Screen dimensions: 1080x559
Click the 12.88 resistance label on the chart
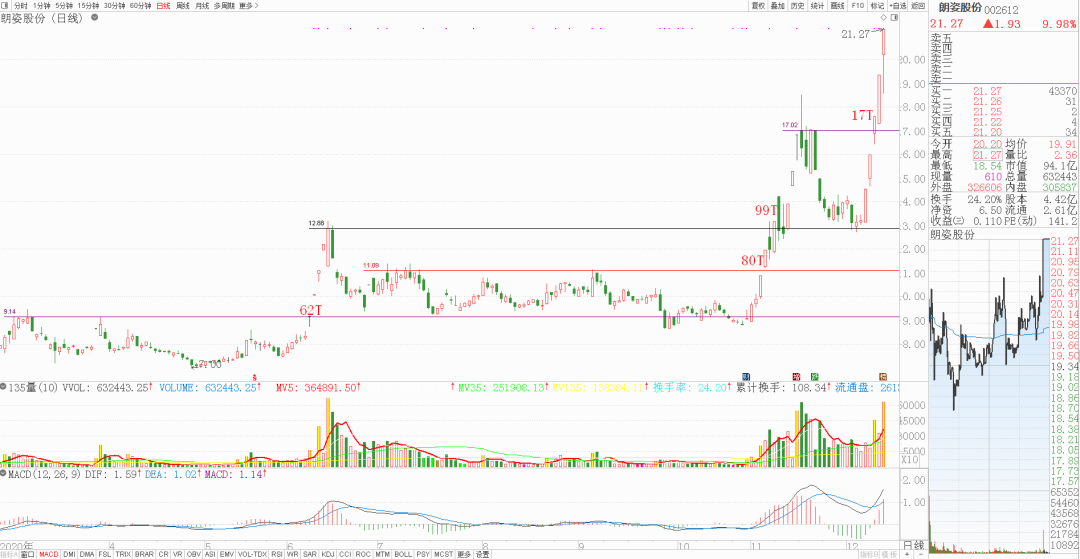315,224
